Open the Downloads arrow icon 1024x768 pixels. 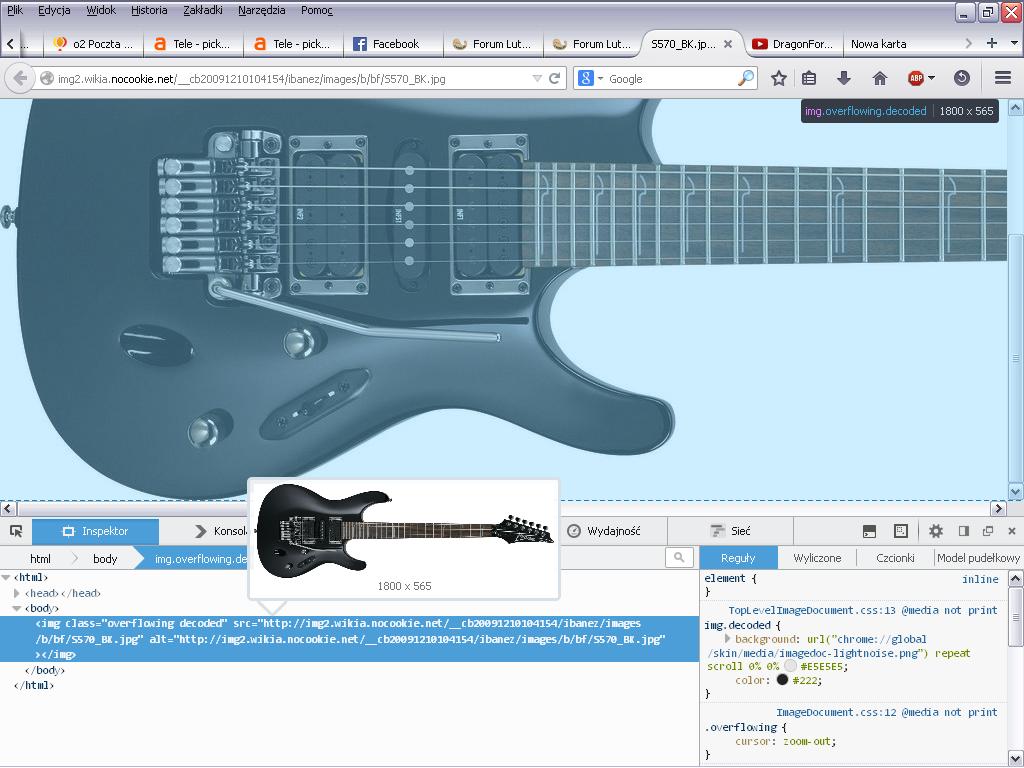coord(844,78)
